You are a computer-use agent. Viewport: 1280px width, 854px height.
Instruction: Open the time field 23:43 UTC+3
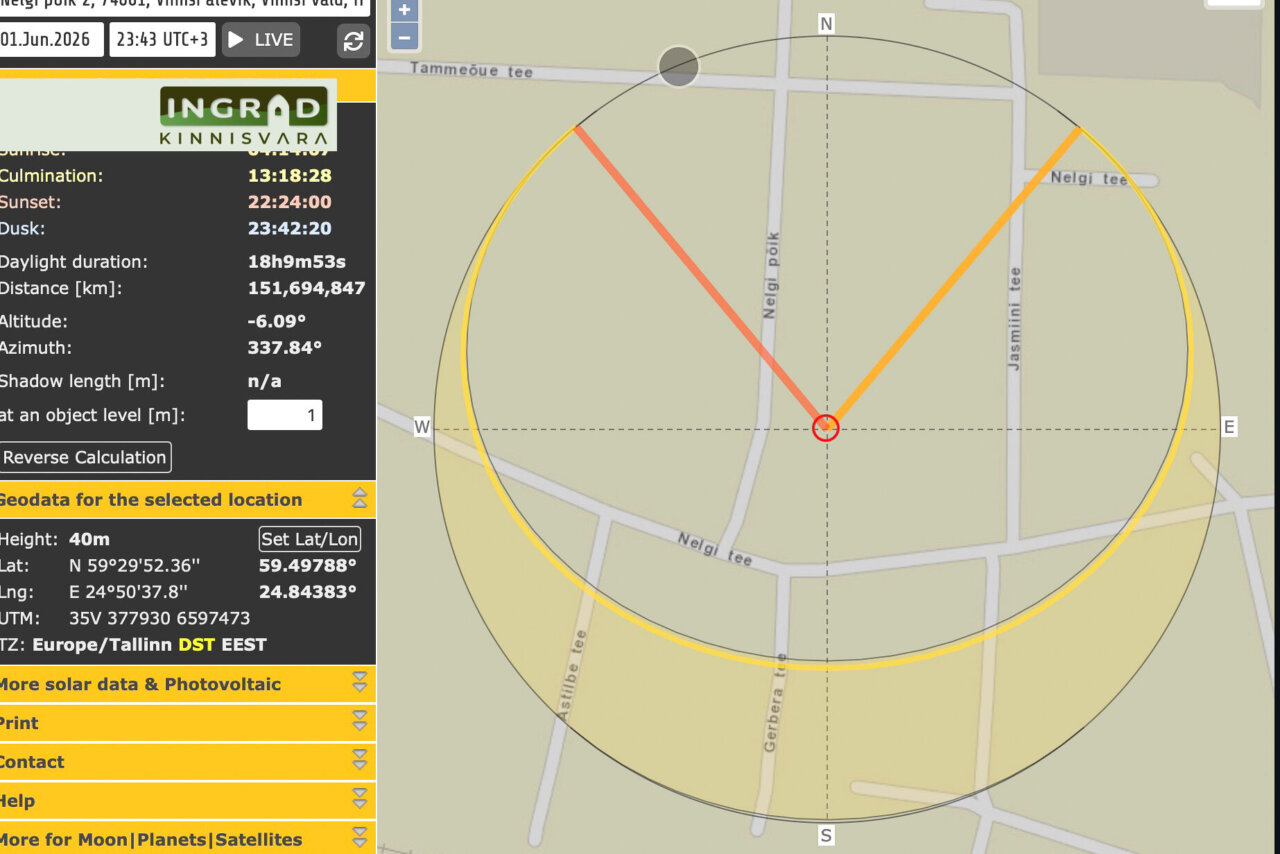click(x=162, y=40)
